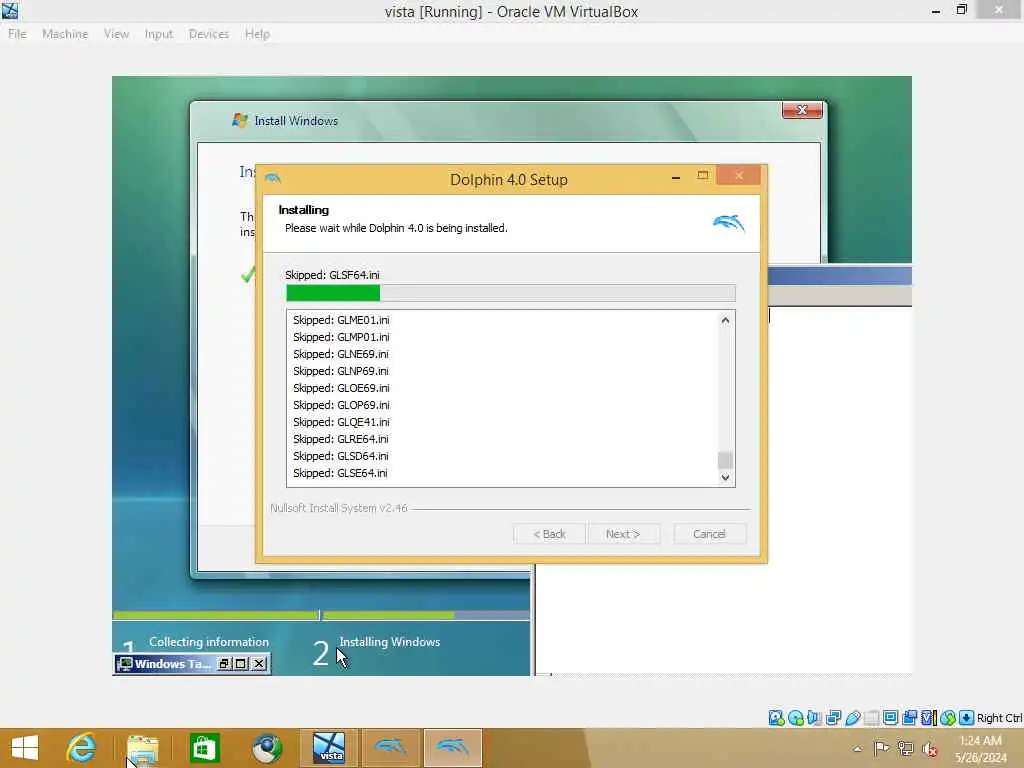The image size is (1024, 768).
Task: Switch to the vista VirtualBox taskbar item
Action: [328, 748]
